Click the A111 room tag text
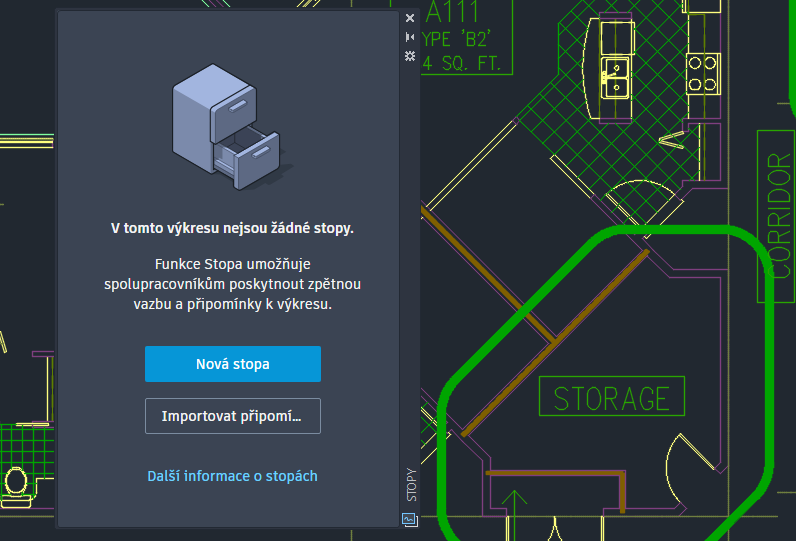The width and height of the screenshot is (796, 541). coord(452,12)
